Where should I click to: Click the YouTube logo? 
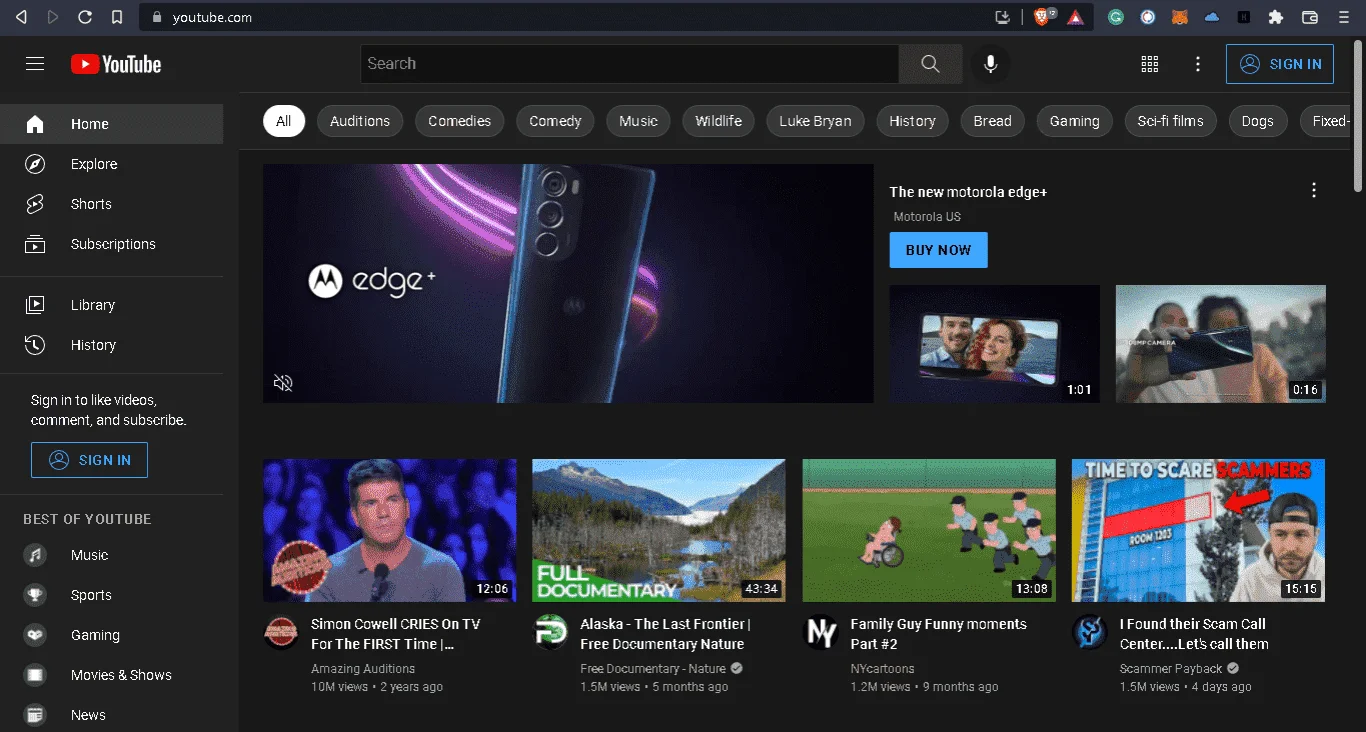116,64
